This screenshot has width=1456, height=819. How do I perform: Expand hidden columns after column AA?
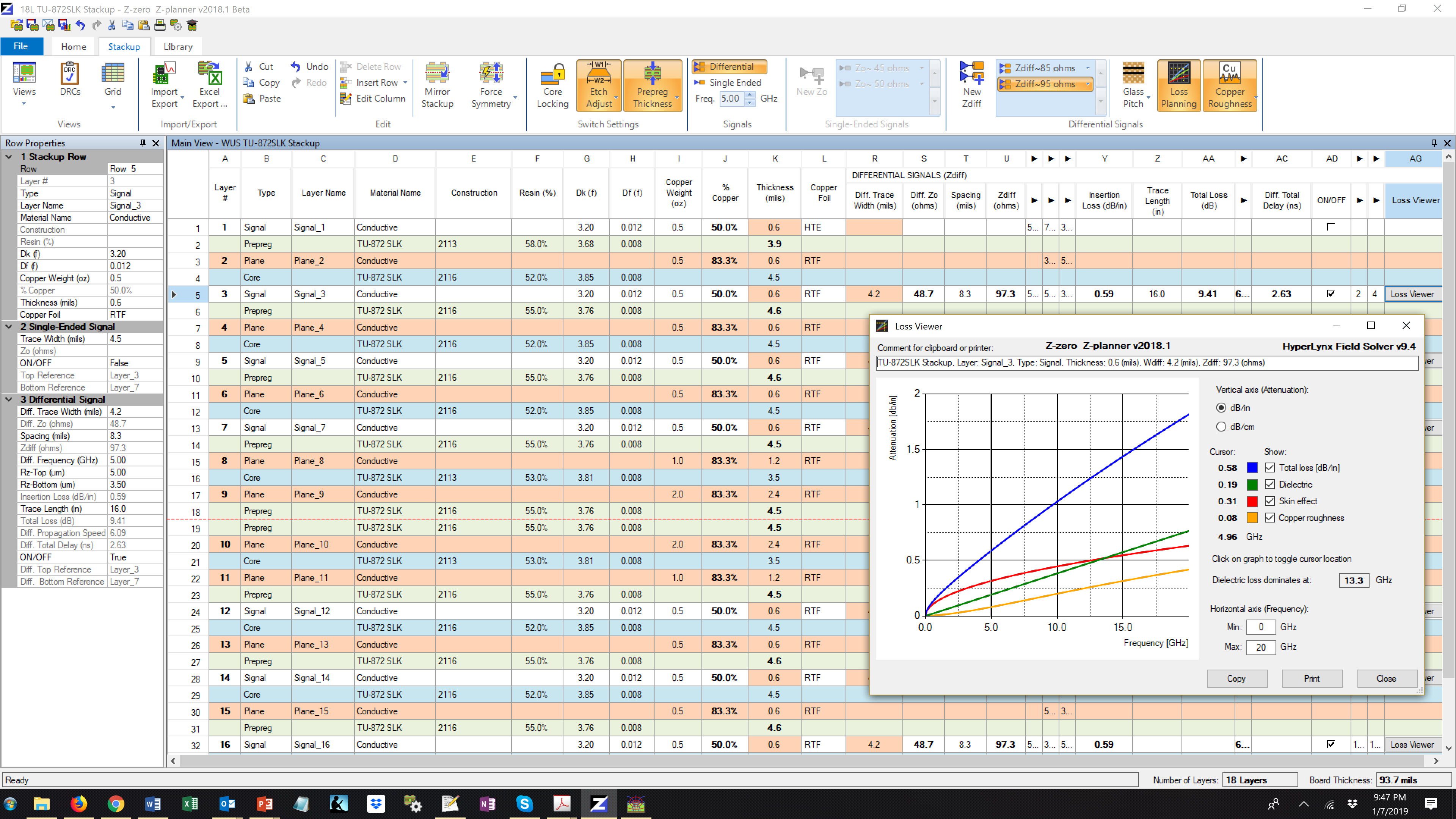pos(1244,159)
